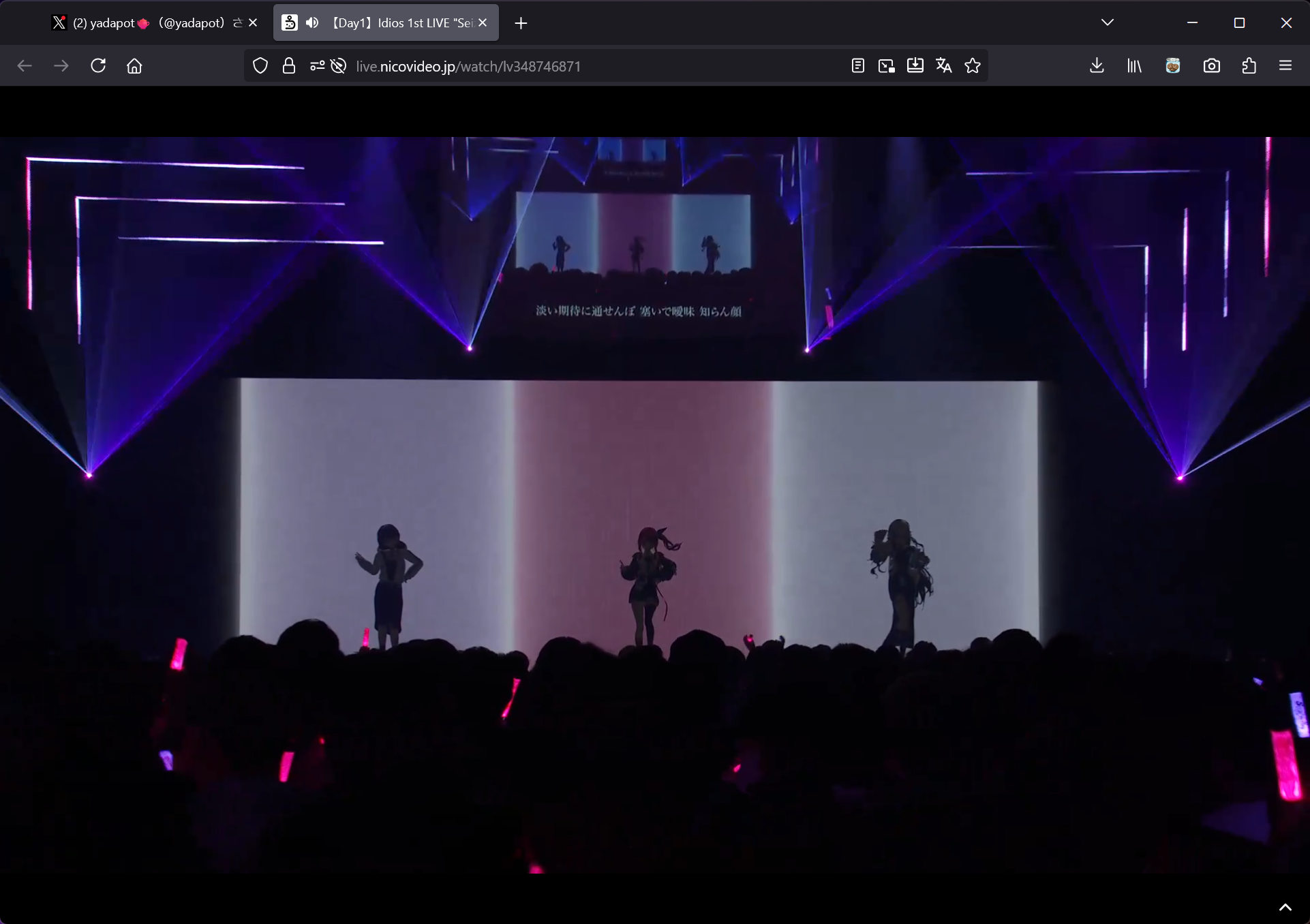Open the Firefox hamburger application menu
Viewport: 1310px width, 924px height.
point(1285,66)
